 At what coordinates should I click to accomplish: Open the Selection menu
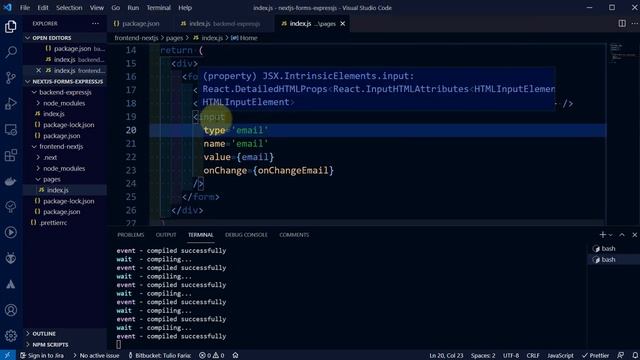[x=69, y=8]
